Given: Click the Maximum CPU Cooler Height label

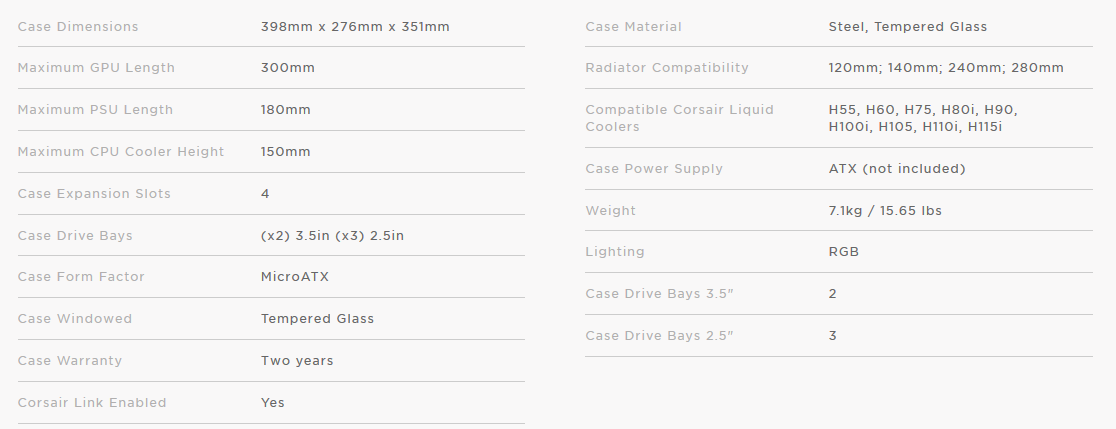Looking at the screenshot, I should point(121,152).
